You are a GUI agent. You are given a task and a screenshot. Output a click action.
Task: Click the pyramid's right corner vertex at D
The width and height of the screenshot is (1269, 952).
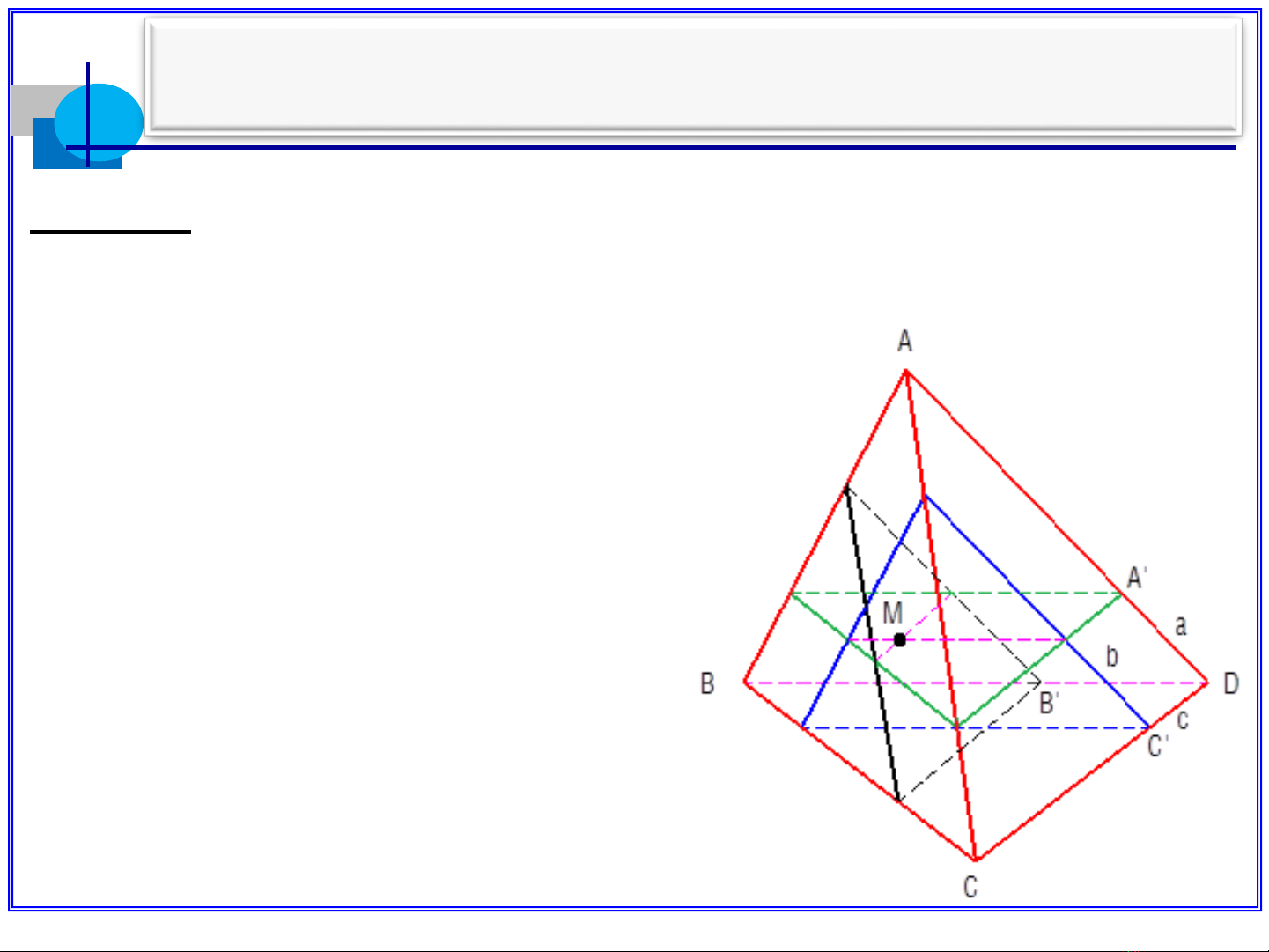tap(1207, 683)
